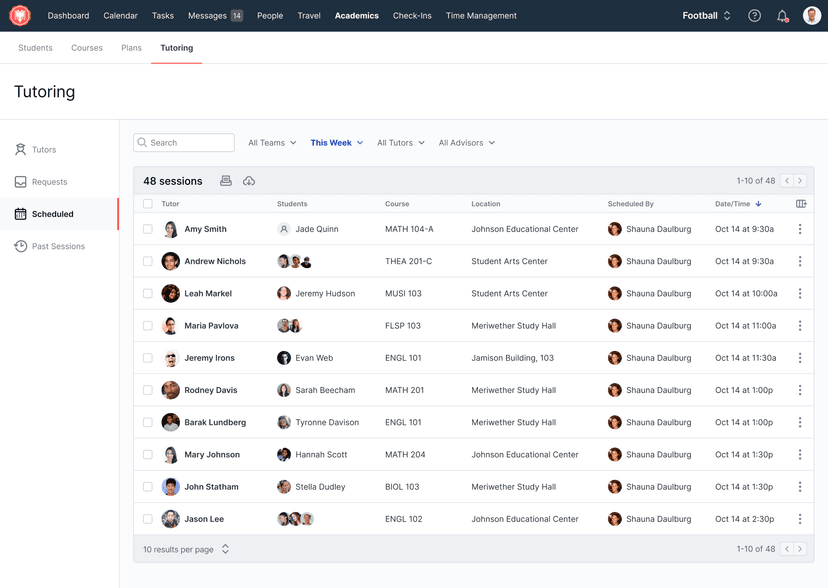This screenshot has height=588, width=828.
Task: Check the box for Leah Markel's session
Action: coord(148,294)
